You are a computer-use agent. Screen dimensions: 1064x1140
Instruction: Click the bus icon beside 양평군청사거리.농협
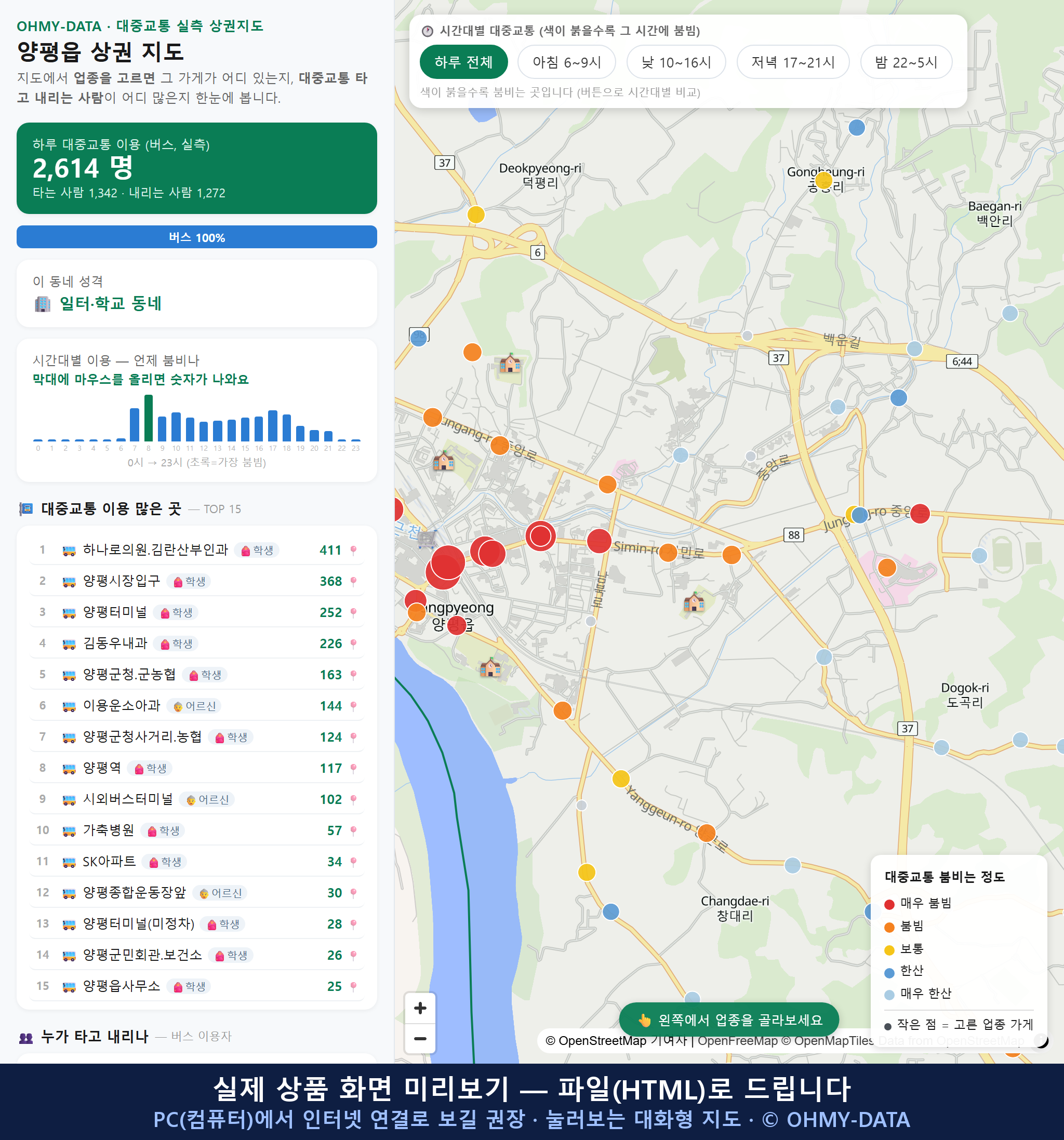click(x=69, y=737)
